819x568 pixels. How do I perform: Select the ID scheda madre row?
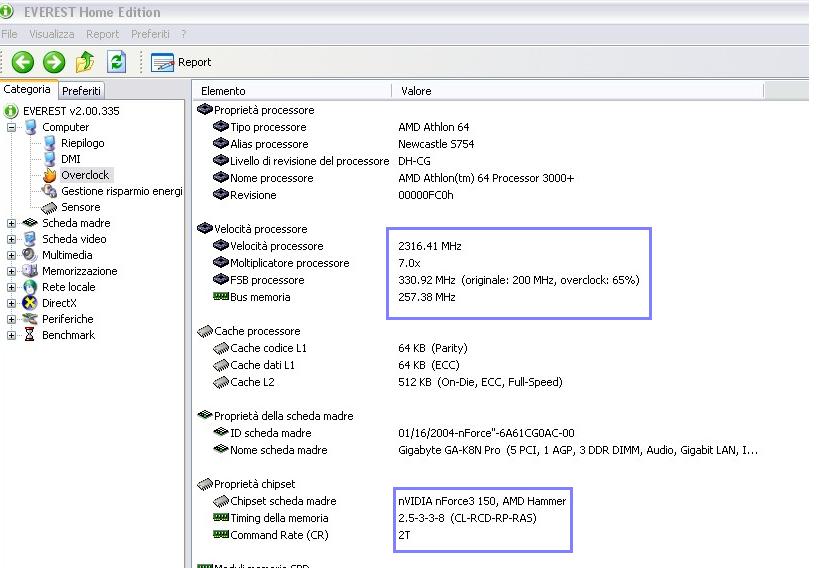point(394,433)
